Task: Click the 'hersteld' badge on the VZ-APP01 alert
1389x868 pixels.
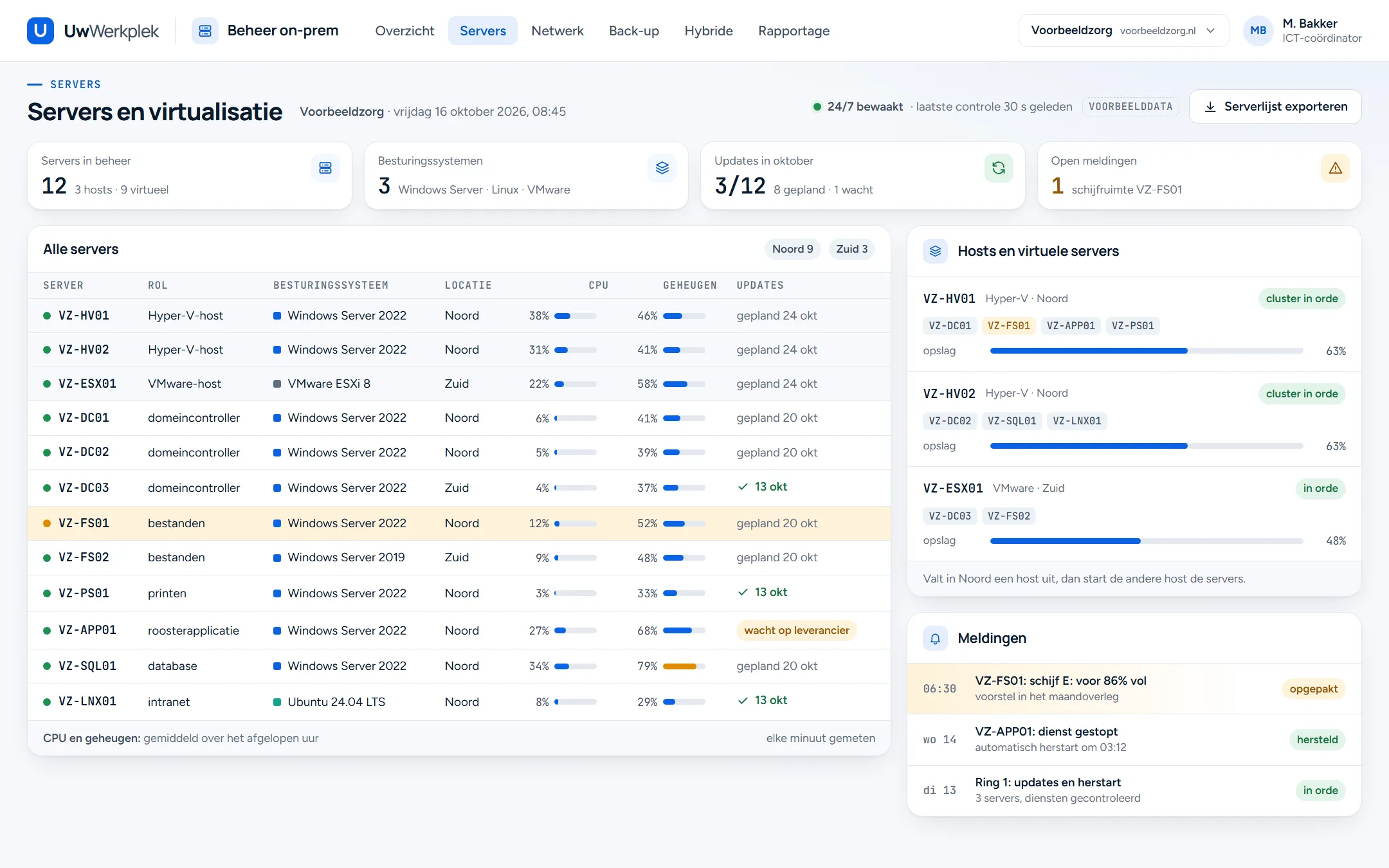Action: (x=1317, y=739)
